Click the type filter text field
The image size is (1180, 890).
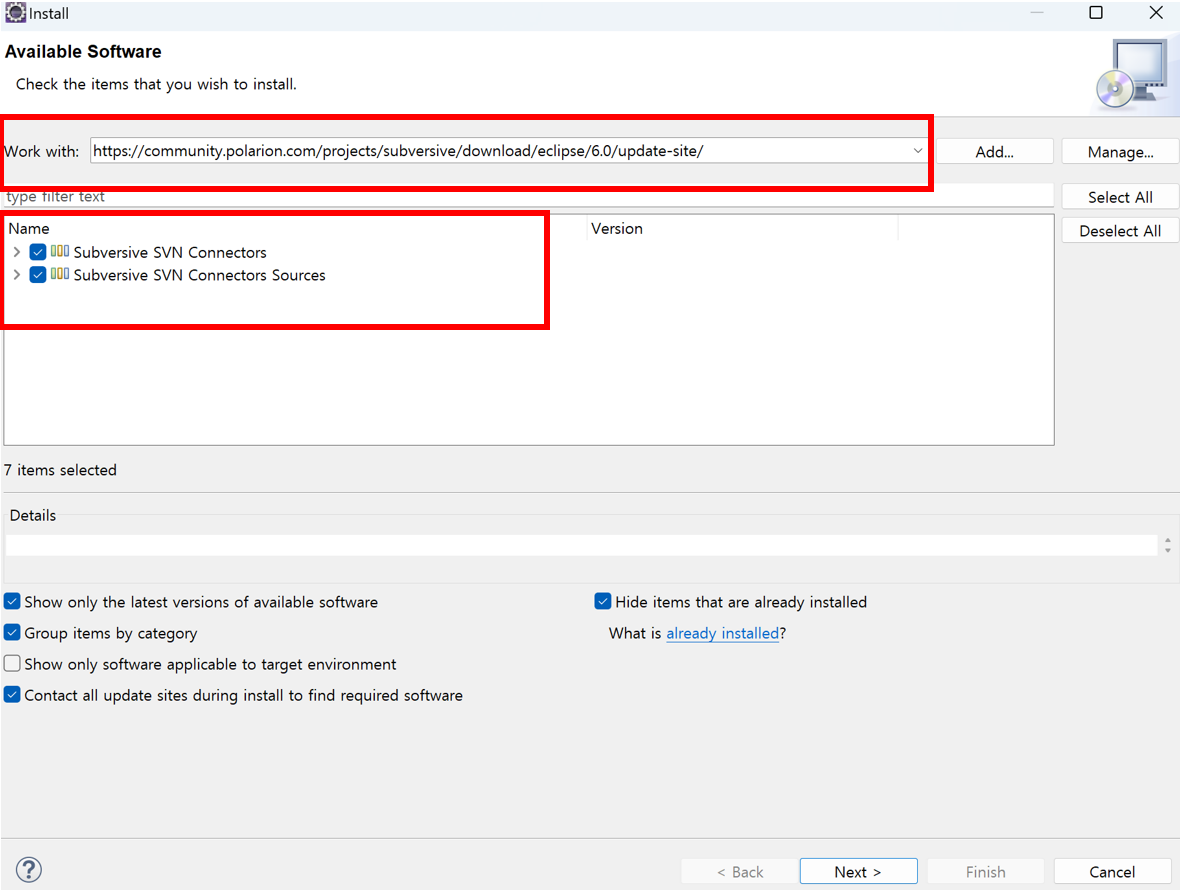[528, 196]
